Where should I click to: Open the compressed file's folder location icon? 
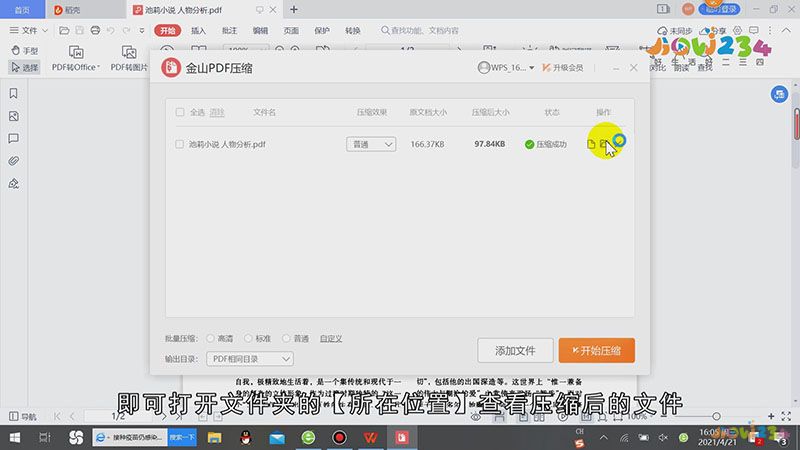pos(604,144)
